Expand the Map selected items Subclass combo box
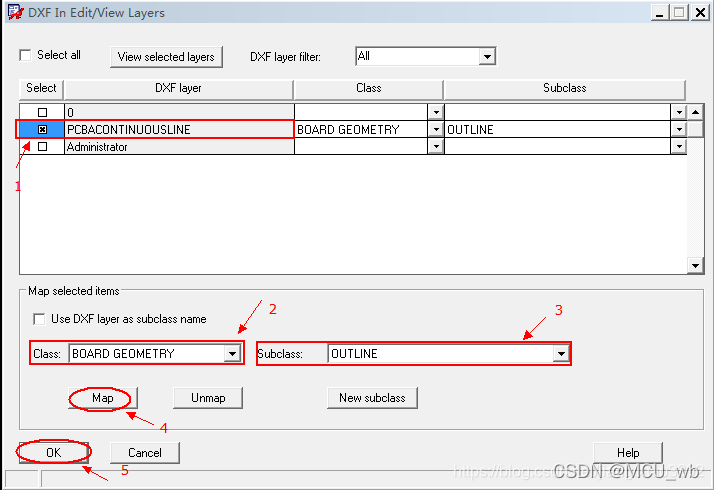714x490 pixels. coord(561,353)
